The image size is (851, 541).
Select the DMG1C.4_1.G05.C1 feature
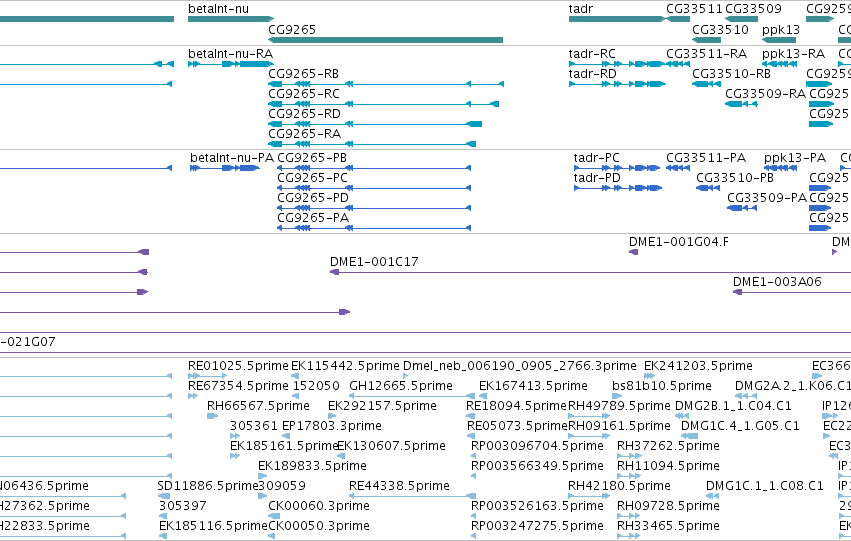689,436
